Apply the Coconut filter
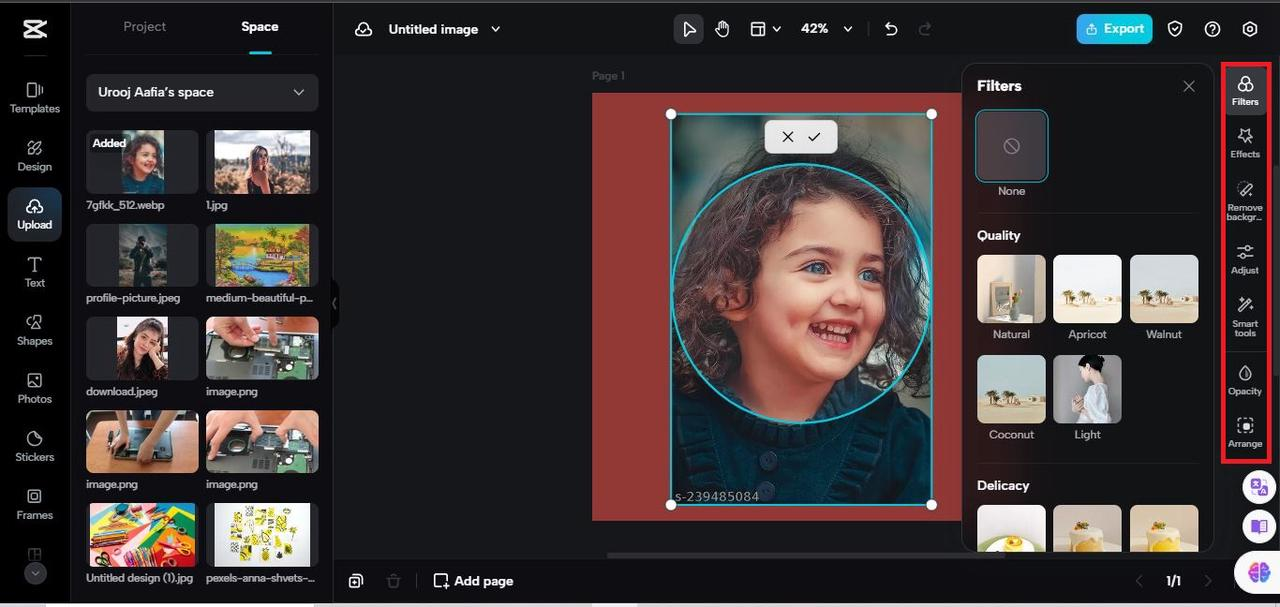Screen dimensions: 1280x607 tap(1011, 389)
